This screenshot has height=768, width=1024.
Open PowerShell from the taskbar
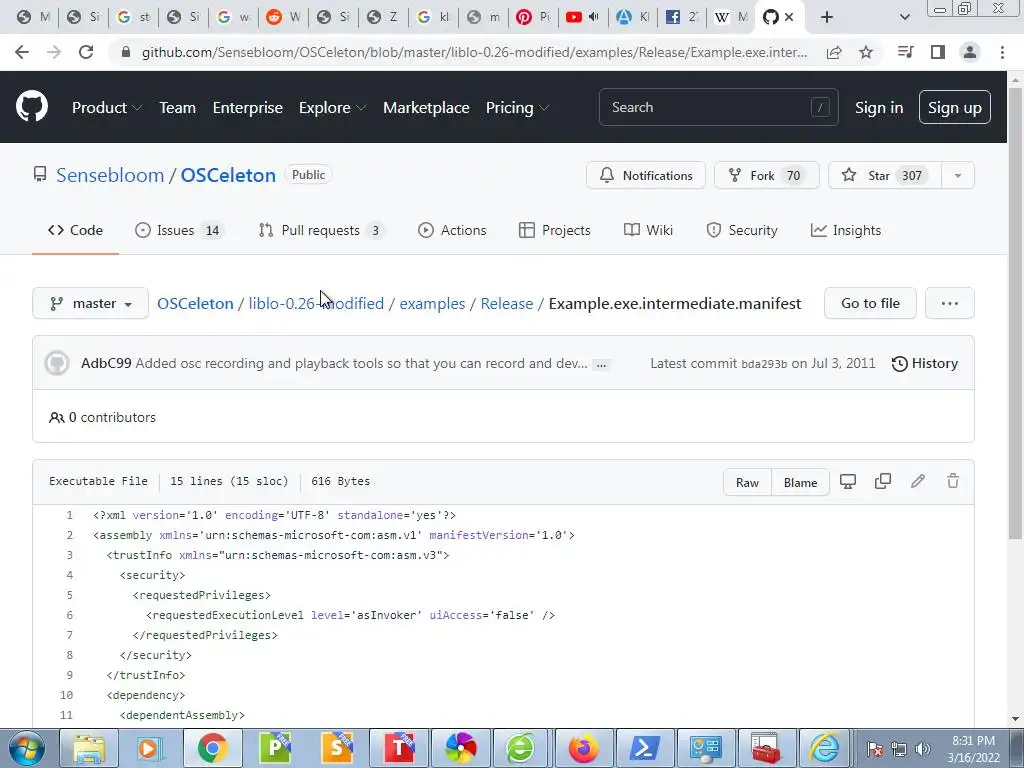click(644, 748)
